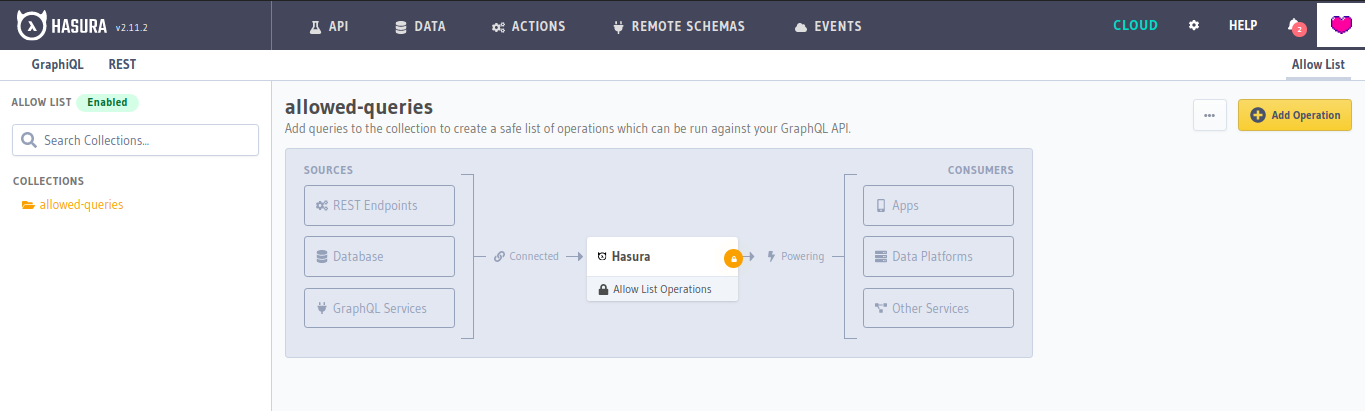Go to the Data section
Screen dimensions: 1365x411
420,26
